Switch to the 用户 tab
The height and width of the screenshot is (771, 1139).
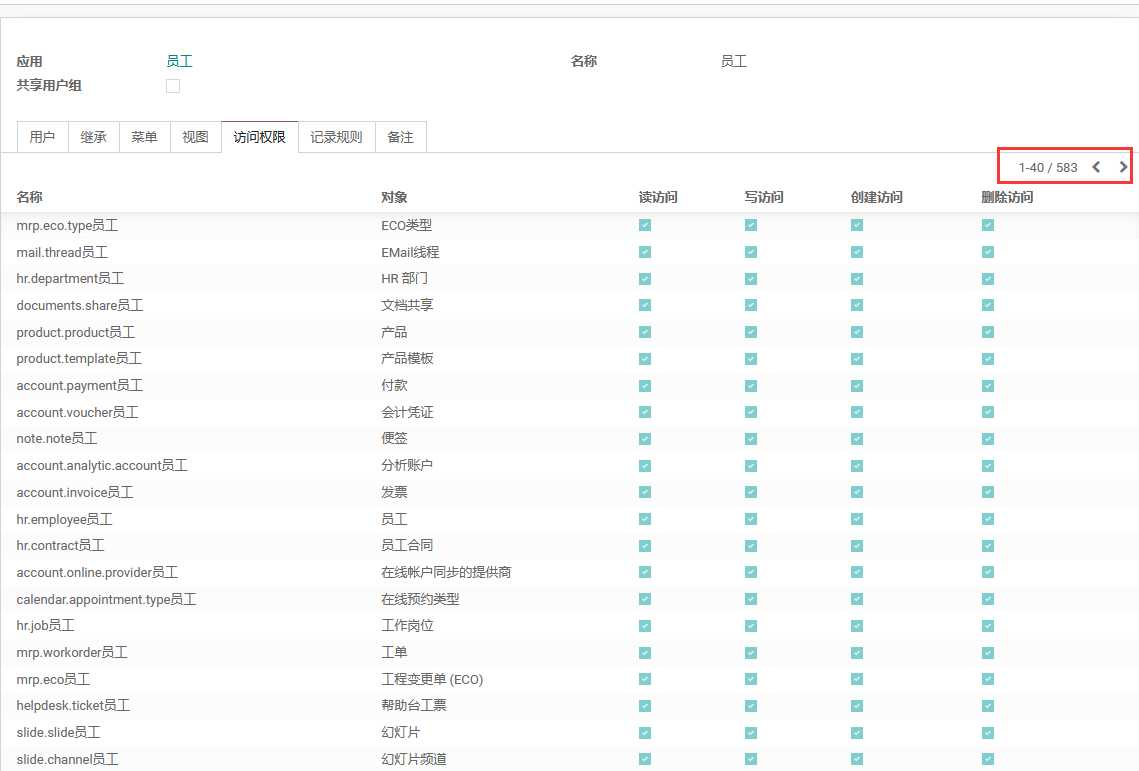[x=42, y=137]
